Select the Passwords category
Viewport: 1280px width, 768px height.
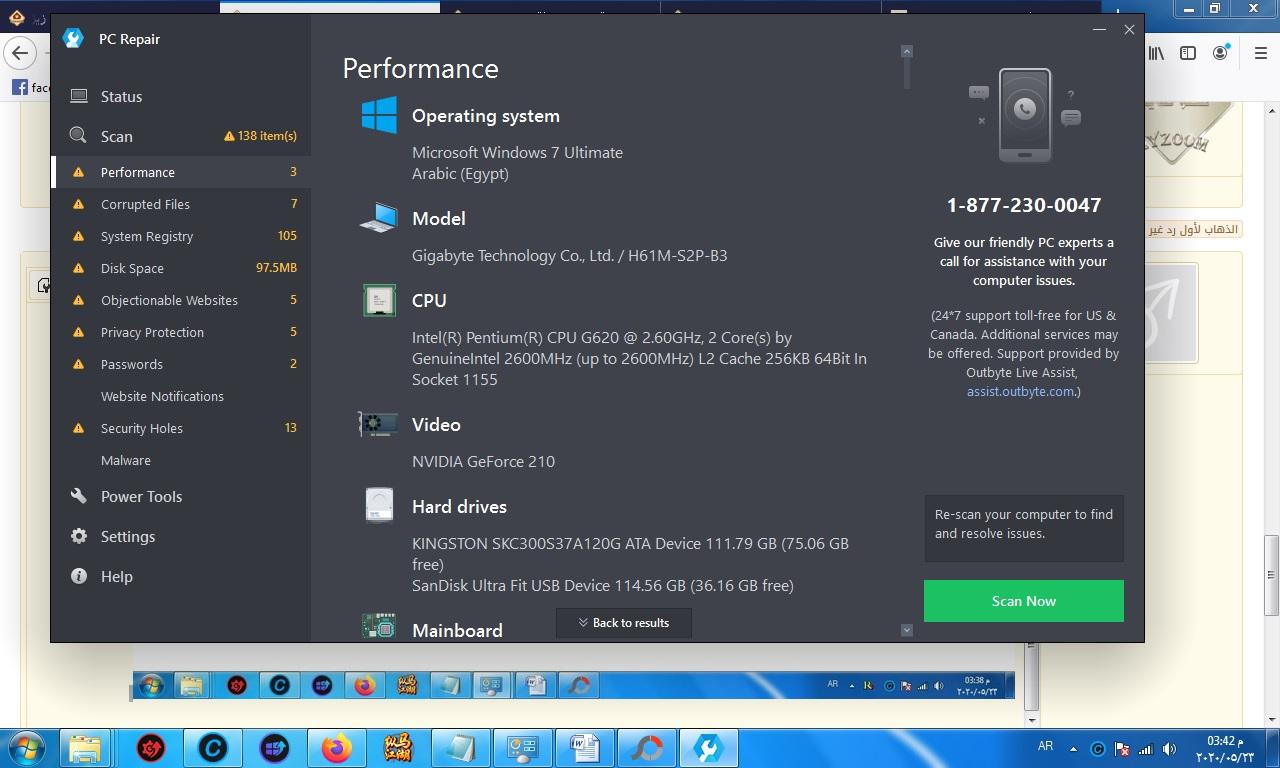point(181,364)
